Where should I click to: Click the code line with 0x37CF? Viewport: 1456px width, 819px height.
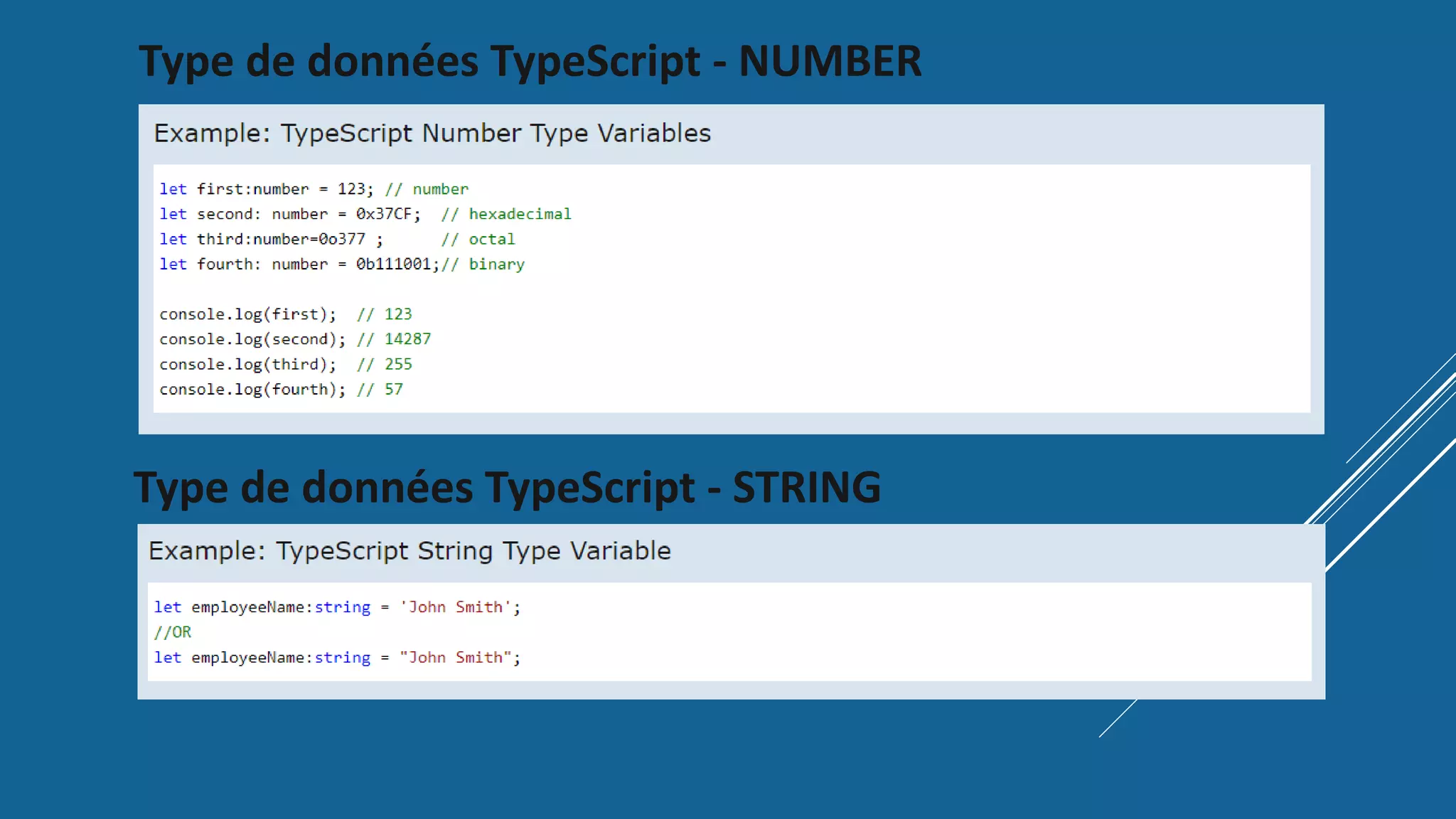365,214
